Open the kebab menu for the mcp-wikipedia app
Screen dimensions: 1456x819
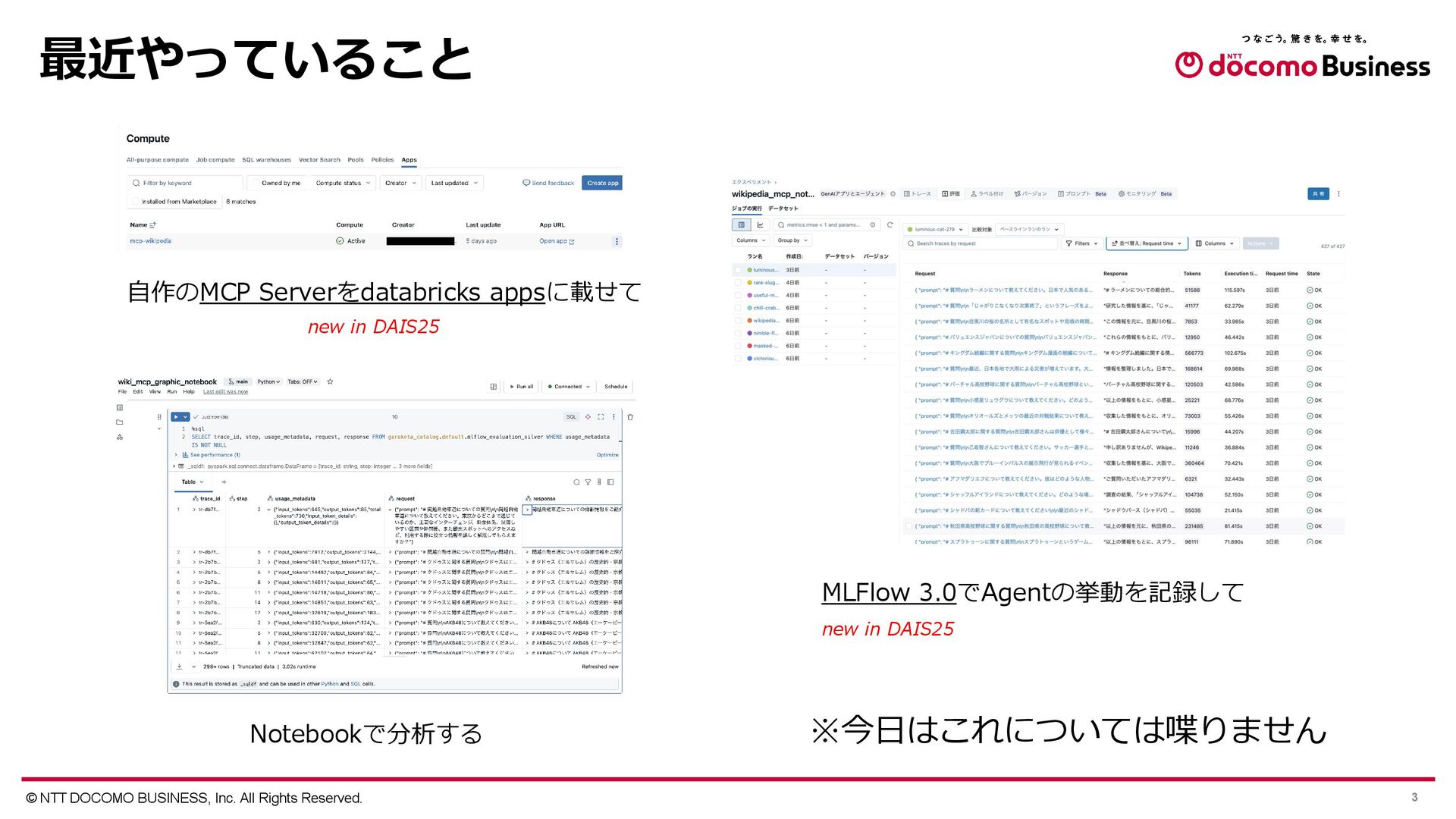(x=617, y=241)
